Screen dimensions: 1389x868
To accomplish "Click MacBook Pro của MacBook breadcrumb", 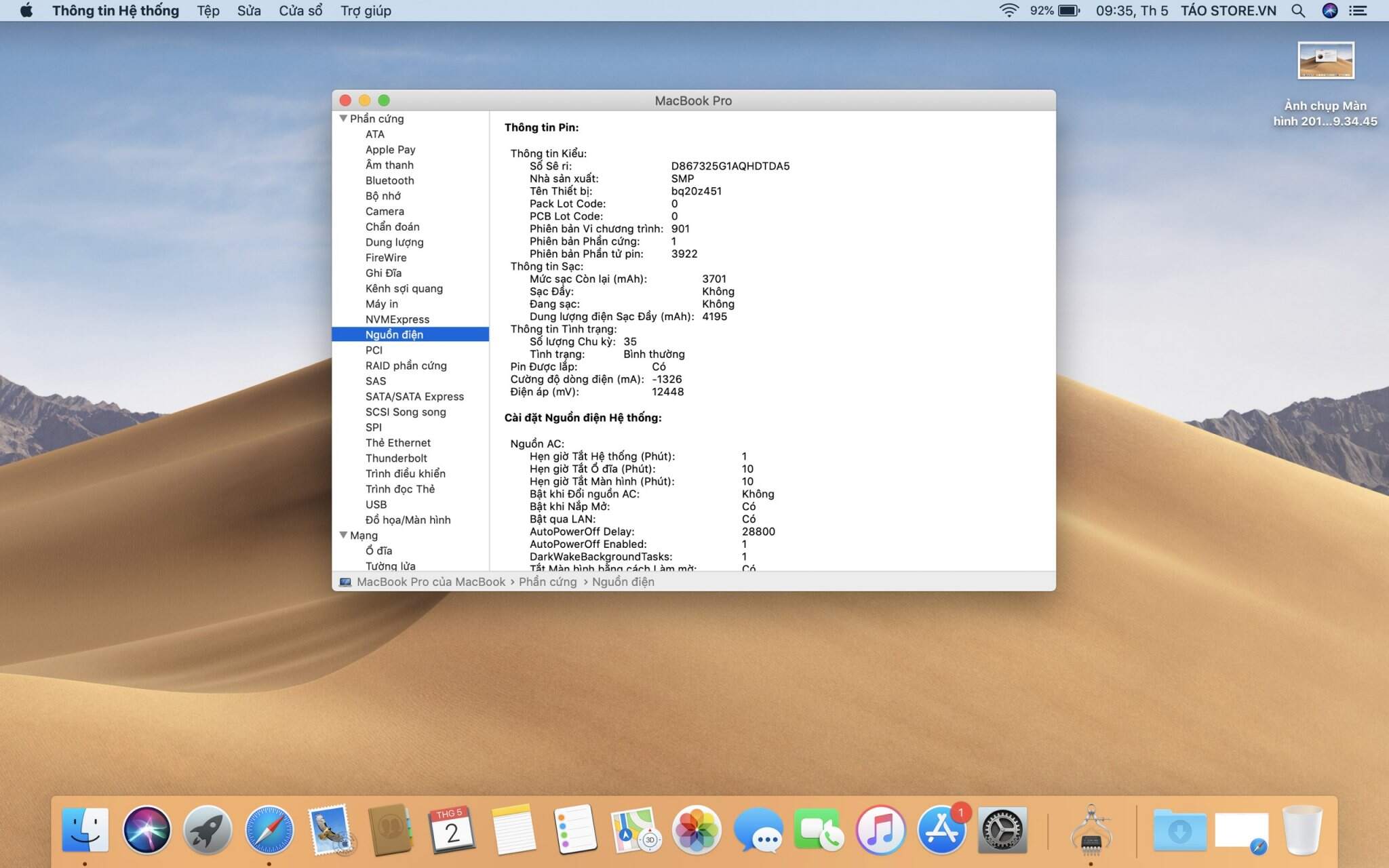I will (x=431, y=582).
